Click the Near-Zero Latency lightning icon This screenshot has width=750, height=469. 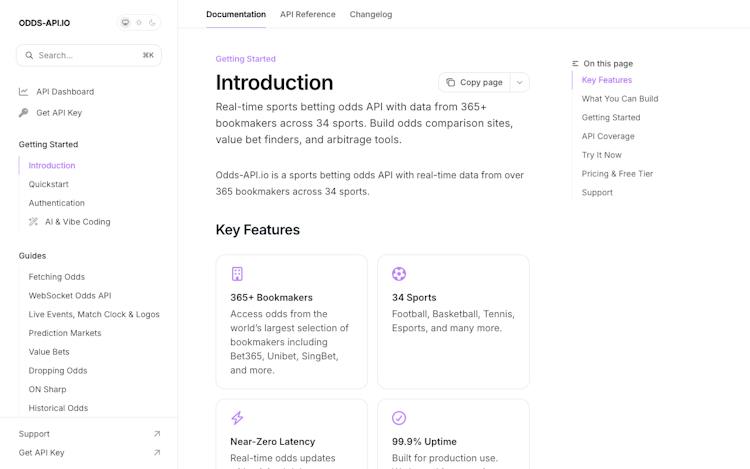coord(237,418)
